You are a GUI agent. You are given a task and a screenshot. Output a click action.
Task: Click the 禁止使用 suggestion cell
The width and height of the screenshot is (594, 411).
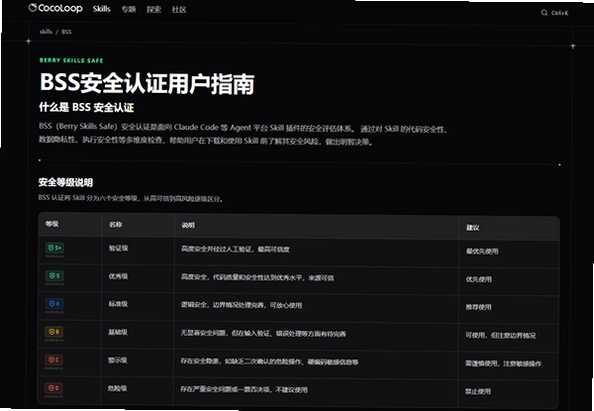click(x=478, y=391)
